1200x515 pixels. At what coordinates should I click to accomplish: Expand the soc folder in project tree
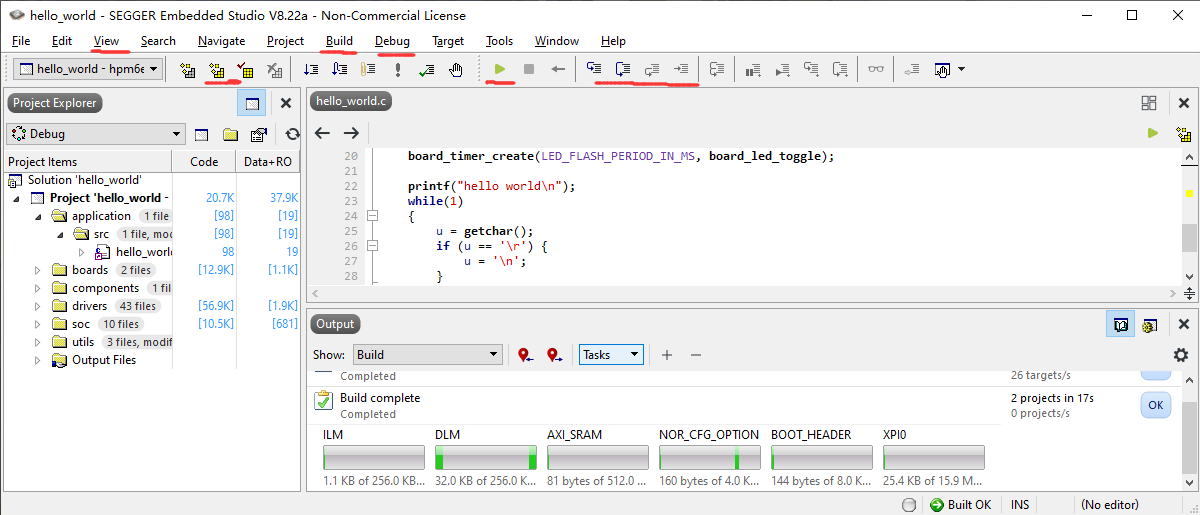(39, 324)
